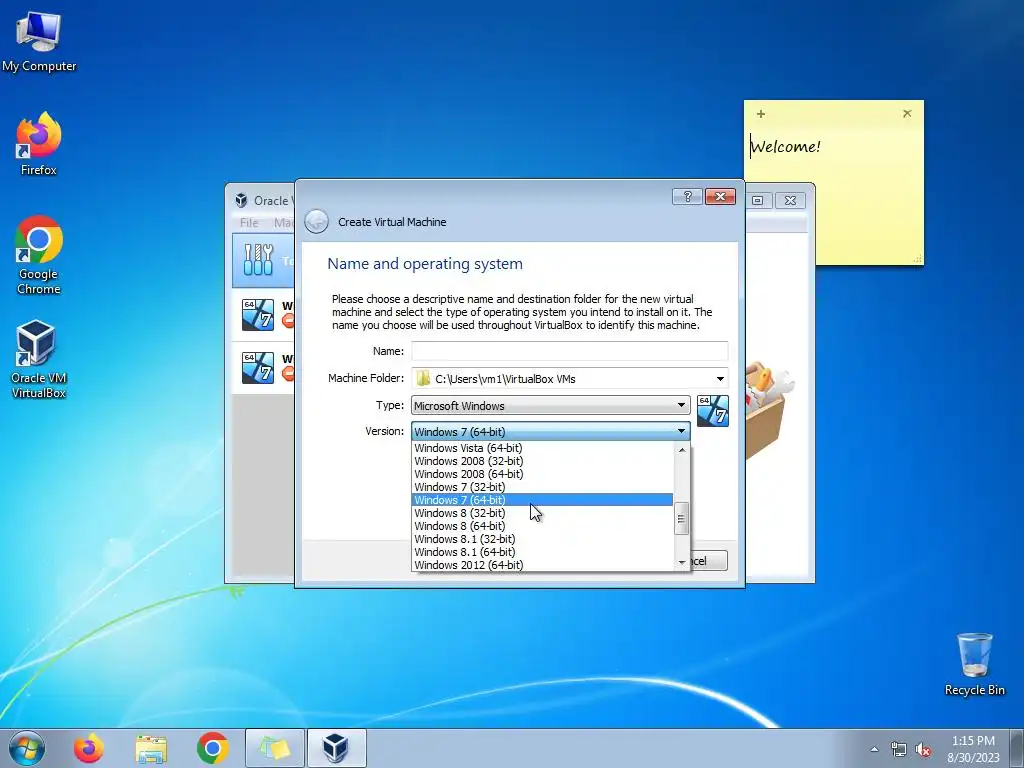Switch to VirtualBox taskbar item
The height and width of the screenshot is (768, 1024).
point(336,748)
